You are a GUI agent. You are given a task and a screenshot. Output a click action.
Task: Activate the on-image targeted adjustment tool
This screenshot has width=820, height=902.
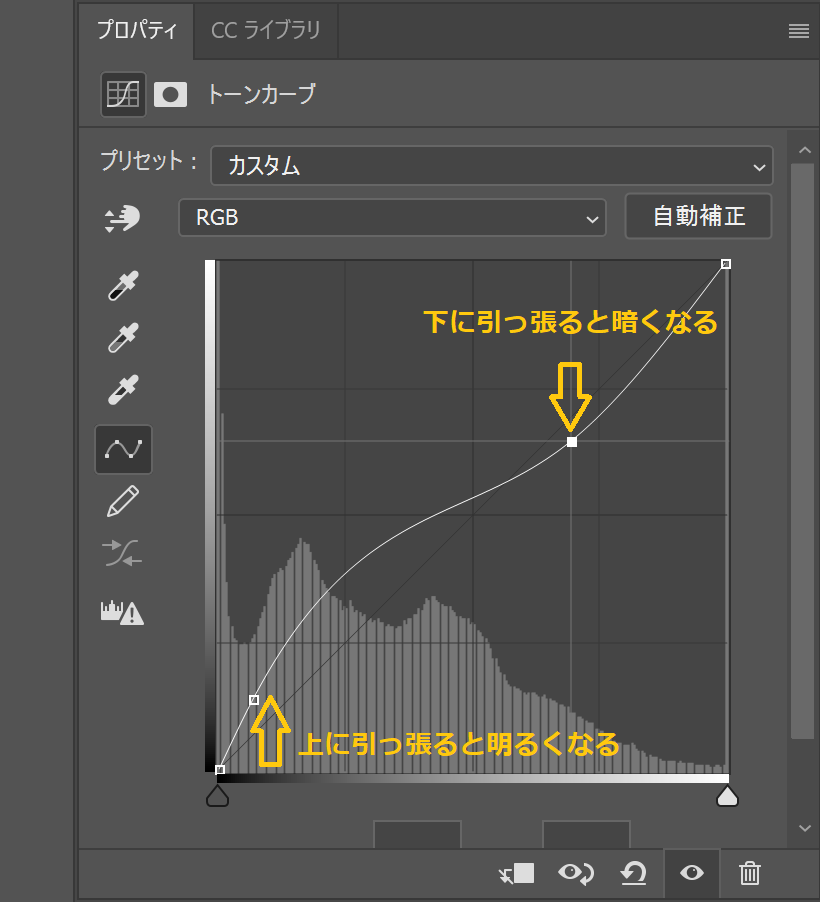[123, 219]
